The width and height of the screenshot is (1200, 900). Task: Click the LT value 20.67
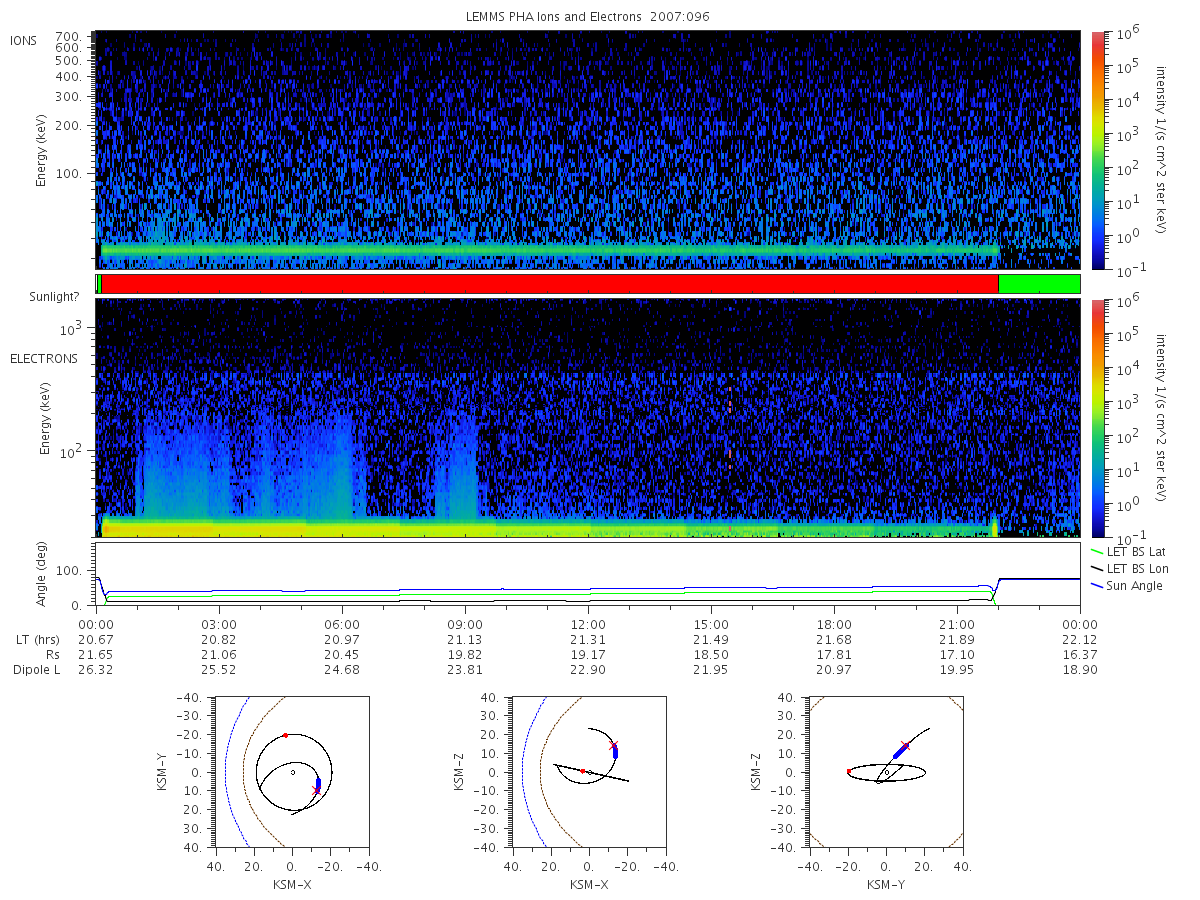[96, 638]
